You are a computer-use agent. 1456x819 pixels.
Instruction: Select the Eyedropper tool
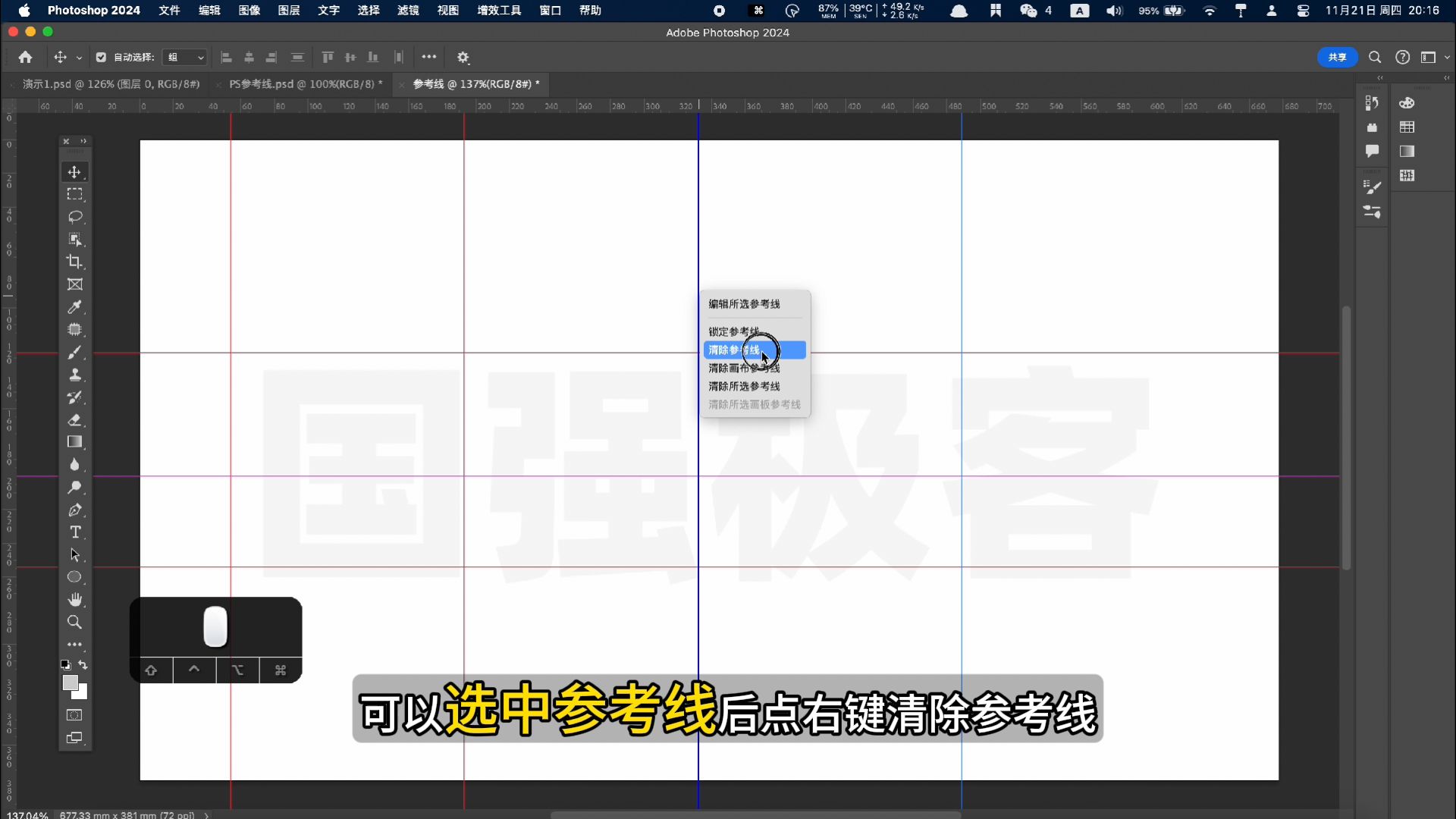click(x=74, y=307)
